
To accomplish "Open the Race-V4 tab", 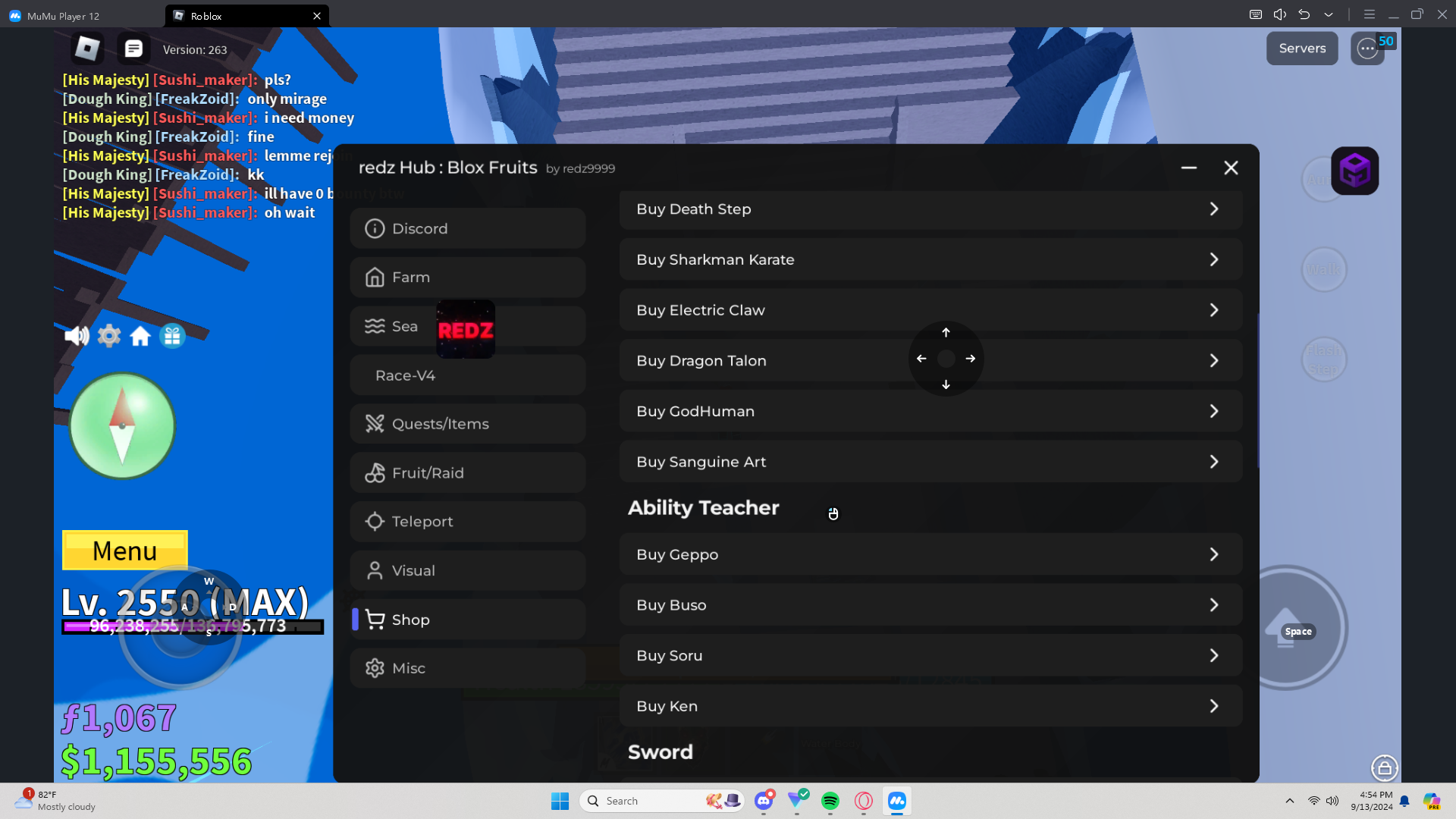I will click(468, 375).
